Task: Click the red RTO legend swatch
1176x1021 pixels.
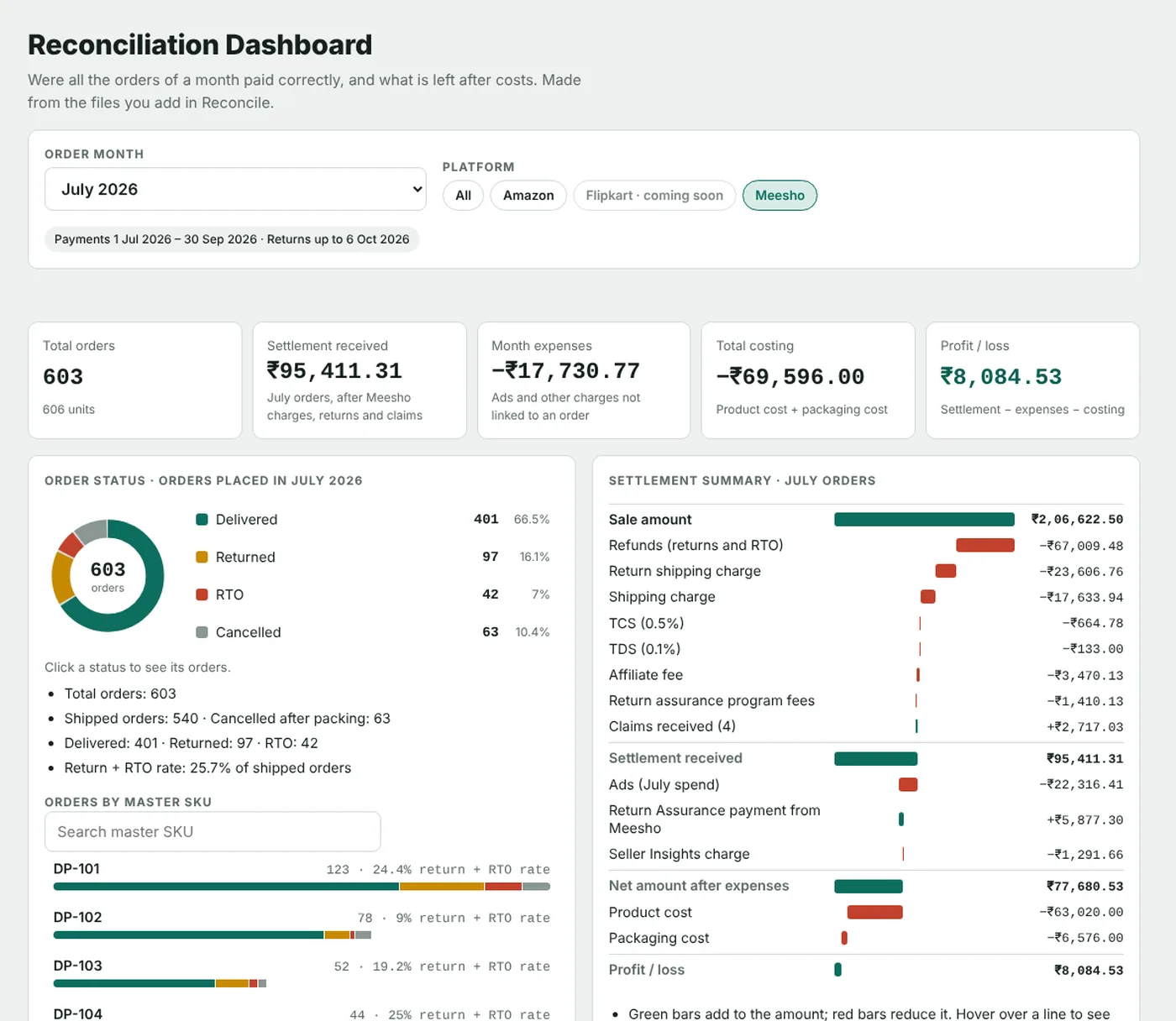Action: [202, 594]
